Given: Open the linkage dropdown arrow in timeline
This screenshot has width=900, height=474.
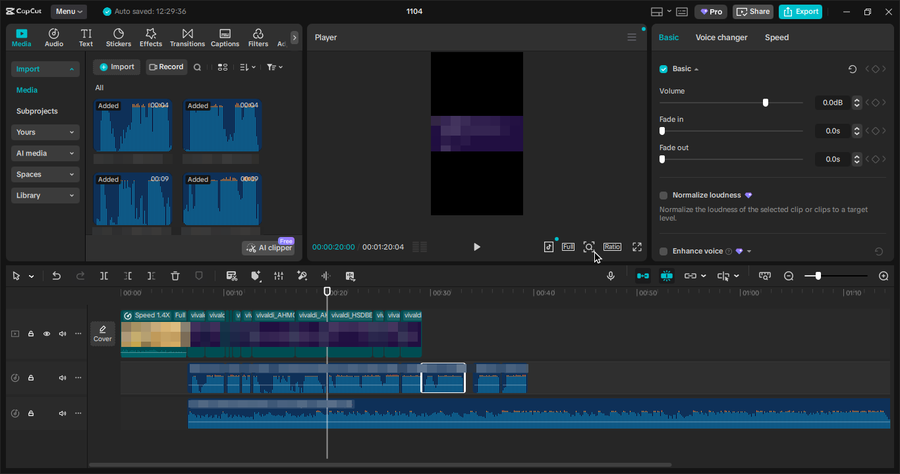Looking at the screenshot, I should point(704,276).
